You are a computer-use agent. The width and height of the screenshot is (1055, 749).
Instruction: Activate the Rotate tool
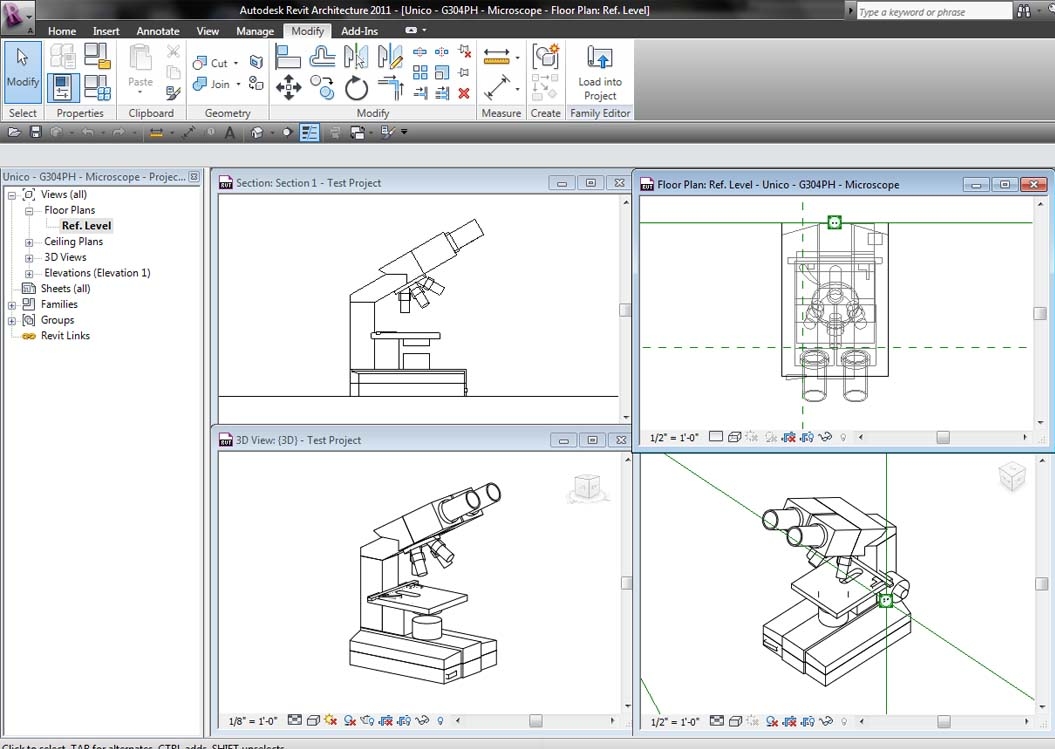356,88
